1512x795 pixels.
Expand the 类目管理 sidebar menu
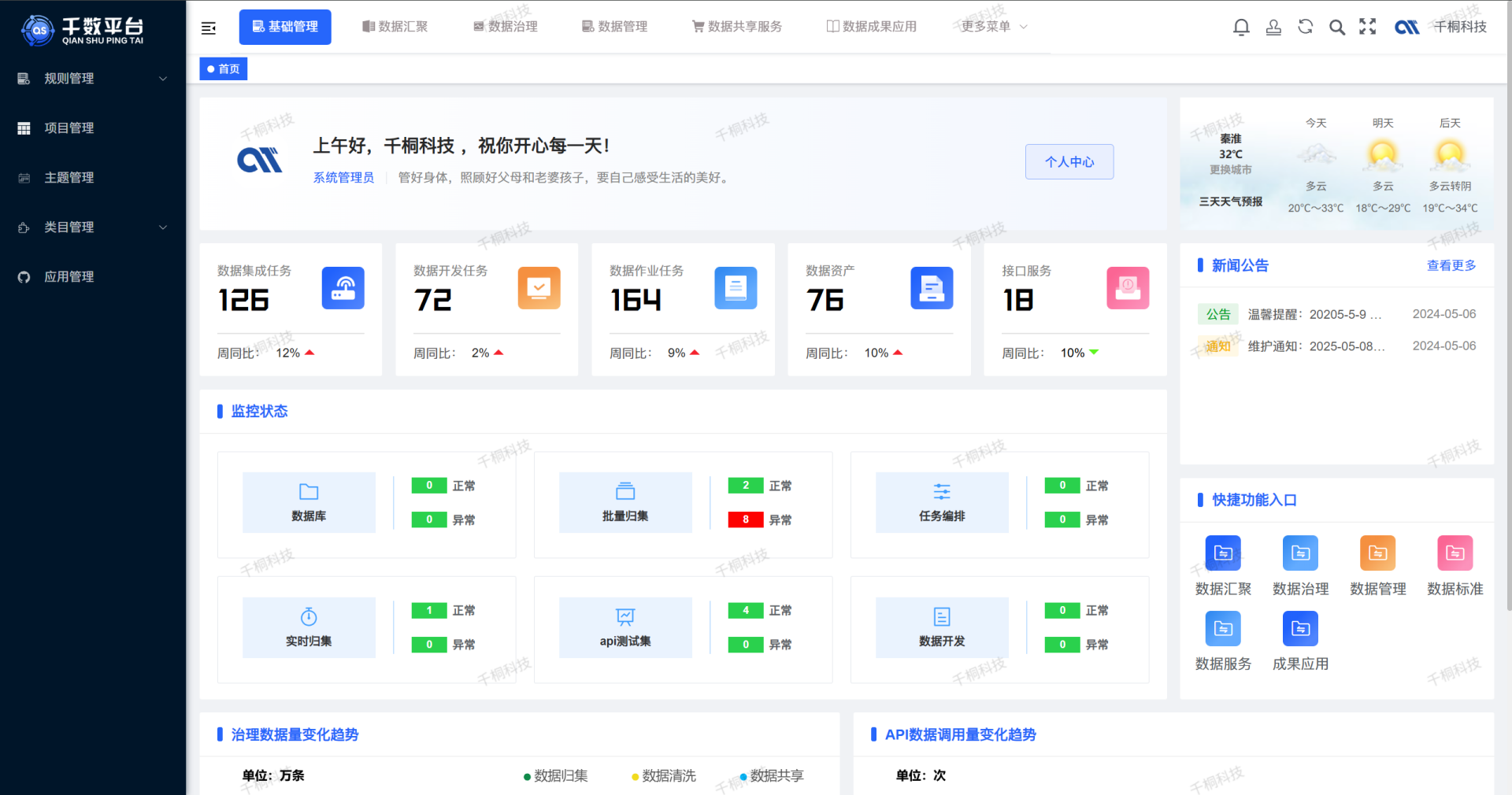click(93, 227)
